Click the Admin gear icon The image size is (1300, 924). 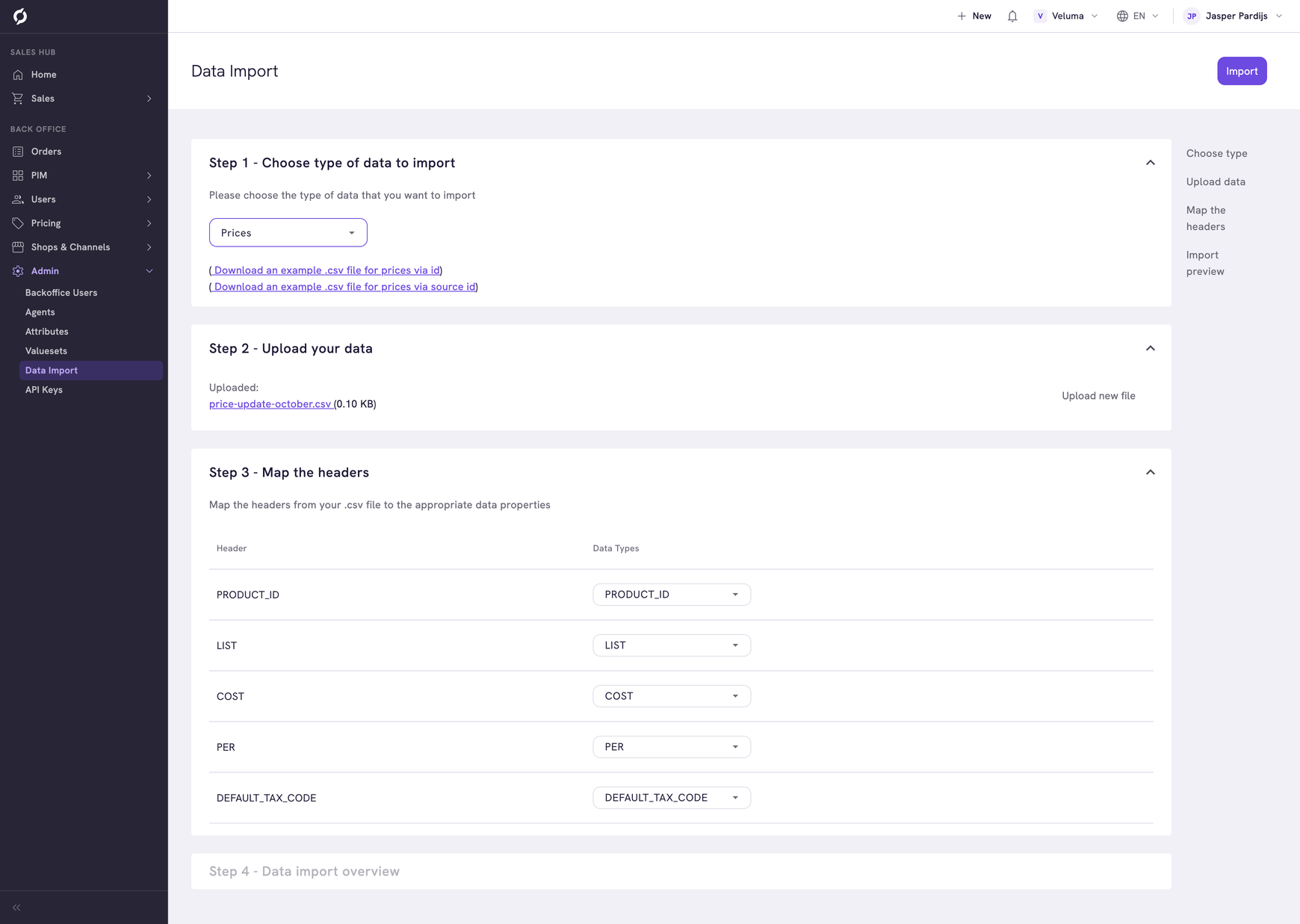(x=18, y=271)
